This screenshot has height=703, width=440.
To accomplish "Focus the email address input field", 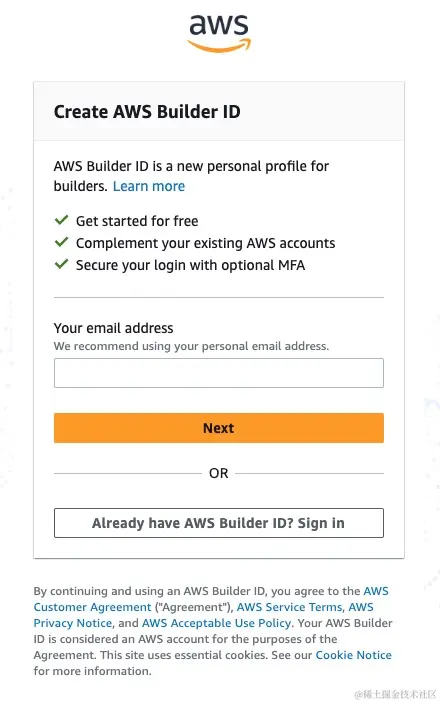I will (x=219, y=373).
